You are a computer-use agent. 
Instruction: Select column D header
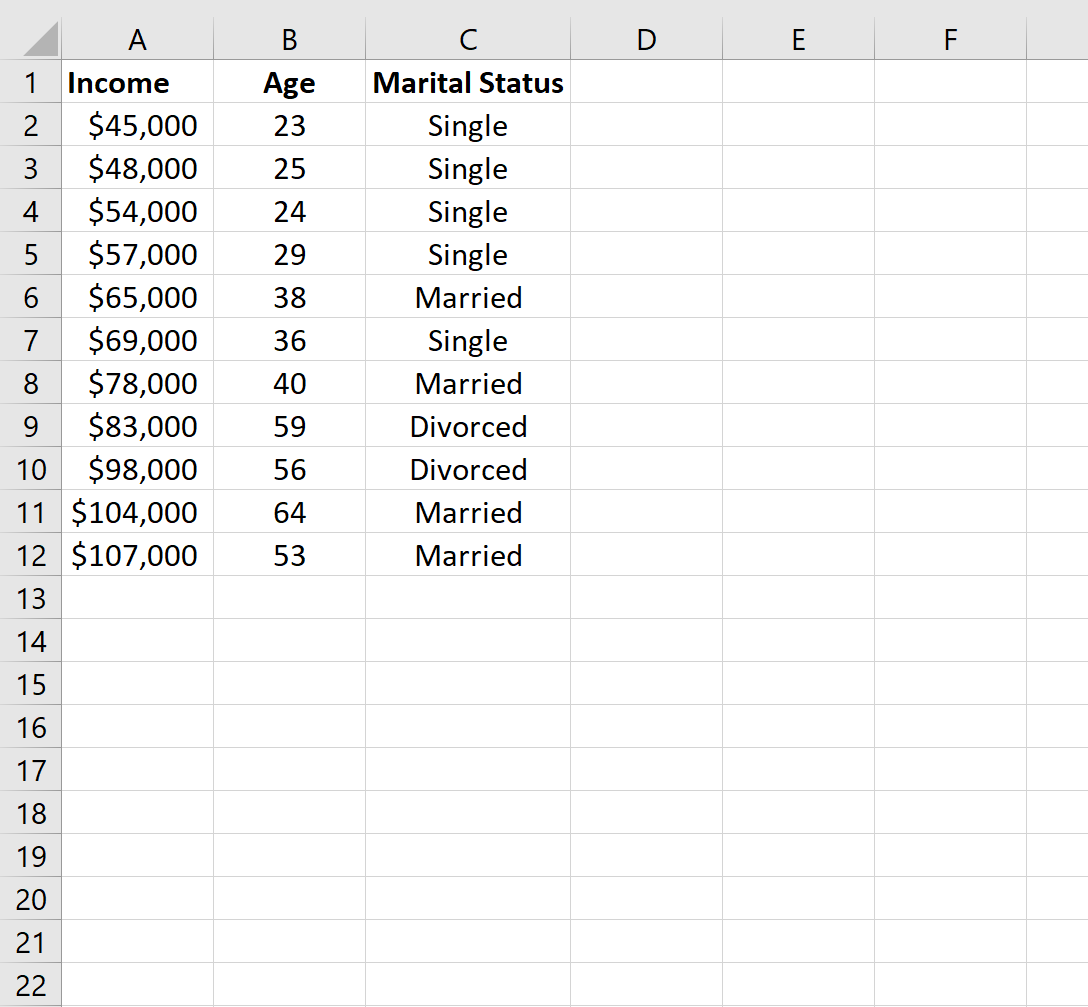(x=646, y=40)
